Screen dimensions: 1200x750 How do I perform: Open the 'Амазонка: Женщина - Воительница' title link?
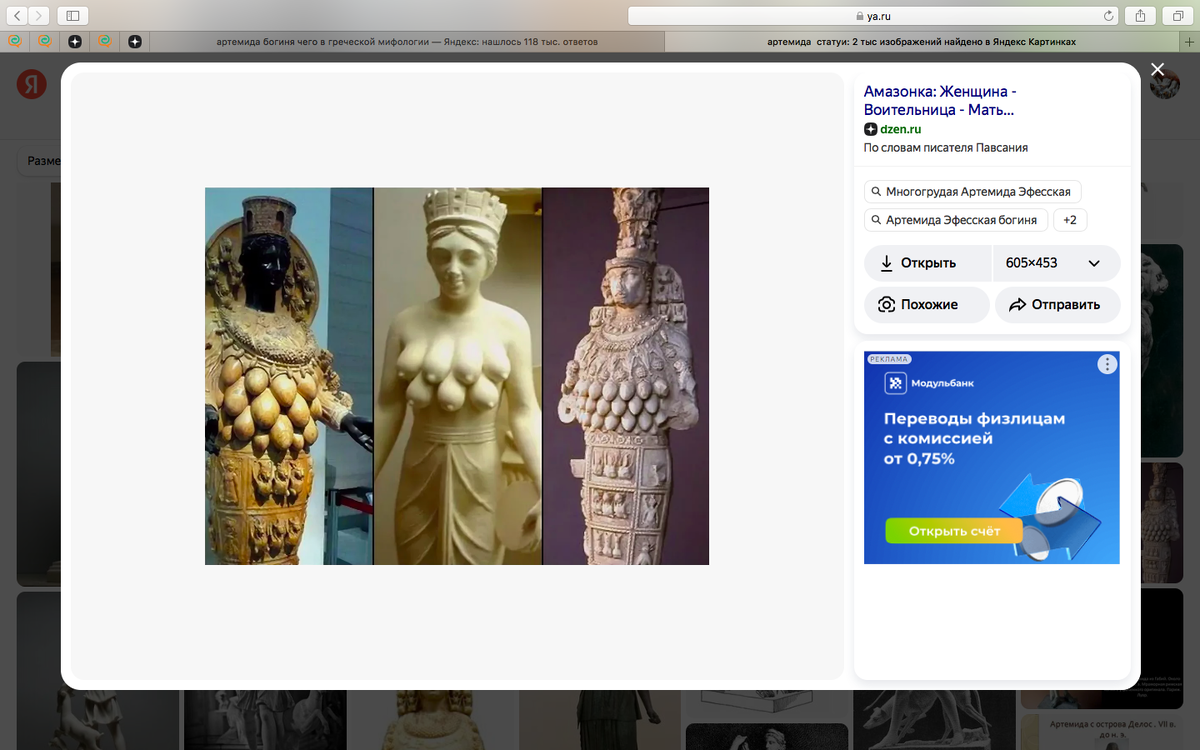click(x=940, y=101)
